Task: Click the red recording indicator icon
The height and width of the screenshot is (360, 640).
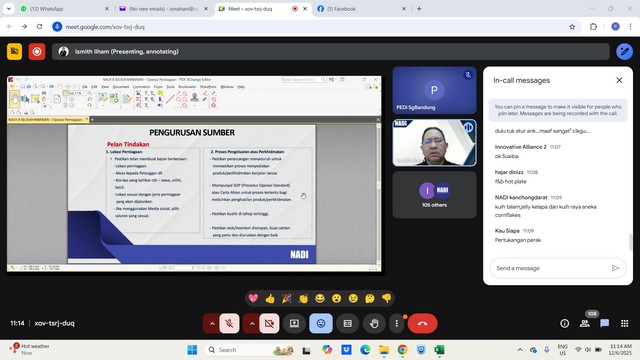Action: click(37, 52)
